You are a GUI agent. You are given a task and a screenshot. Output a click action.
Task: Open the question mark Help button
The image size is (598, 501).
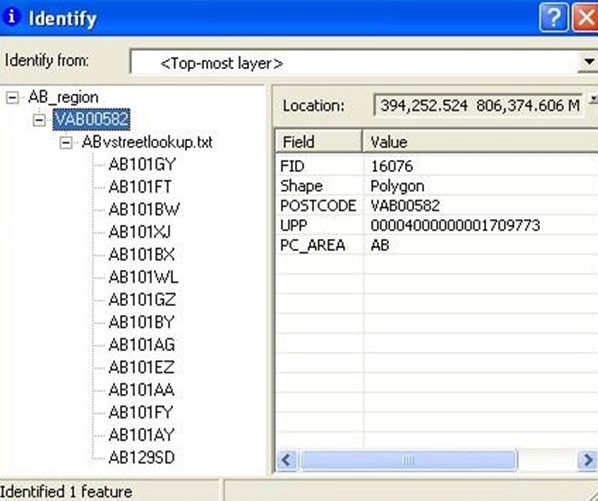pos(554,17)
